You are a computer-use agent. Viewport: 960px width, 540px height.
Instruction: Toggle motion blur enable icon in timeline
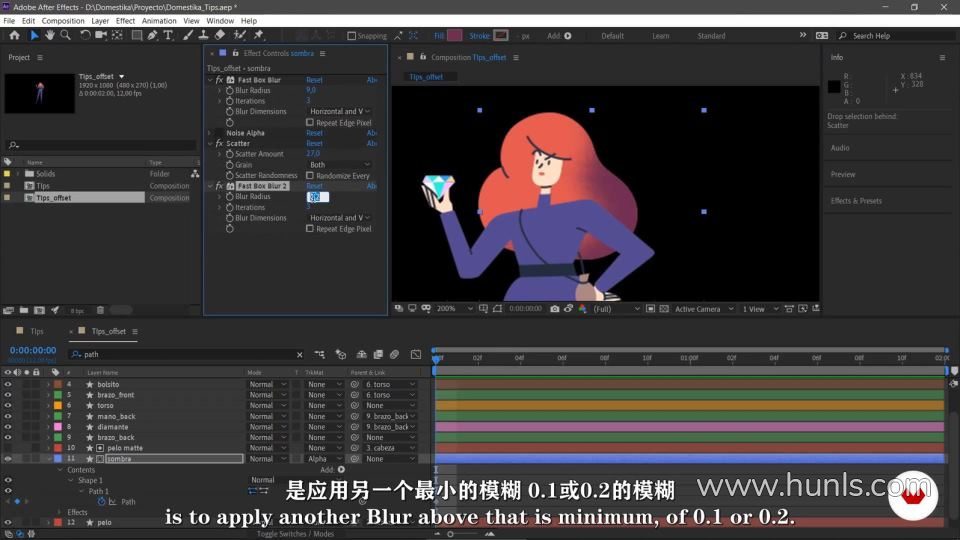click(394, 354)
